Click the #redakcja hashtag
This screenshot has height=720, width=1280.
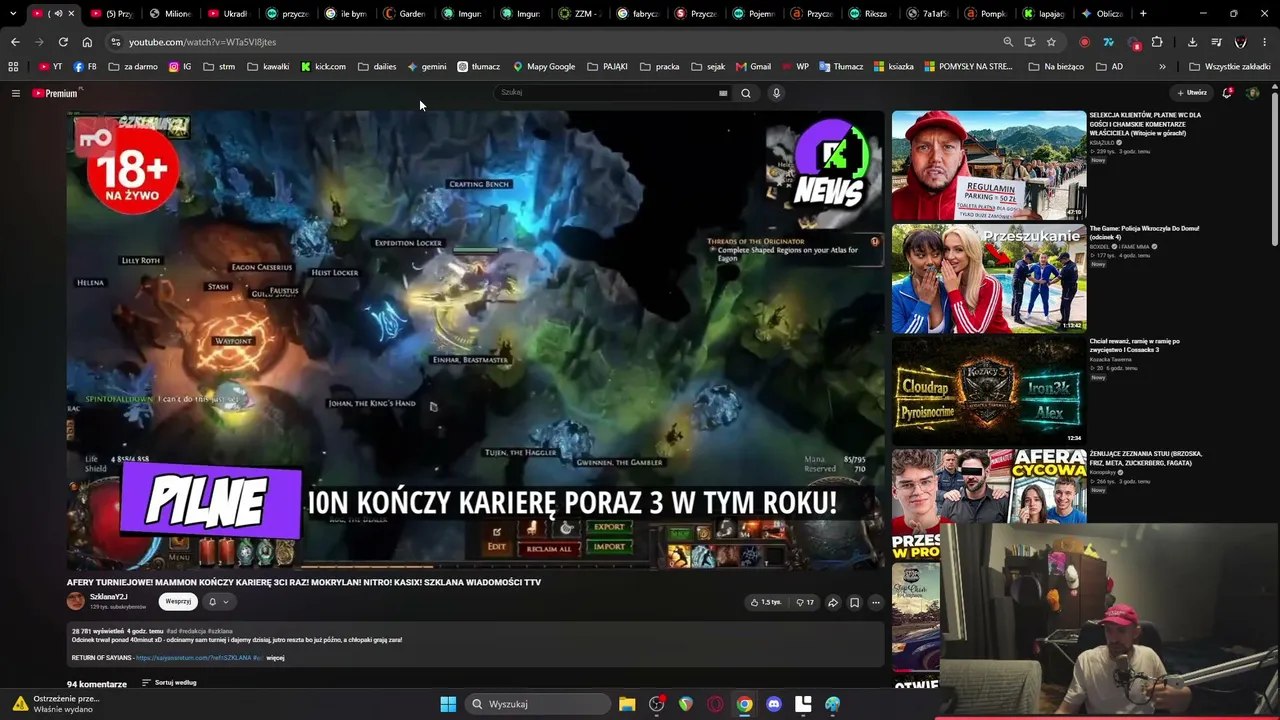point(192,632)
